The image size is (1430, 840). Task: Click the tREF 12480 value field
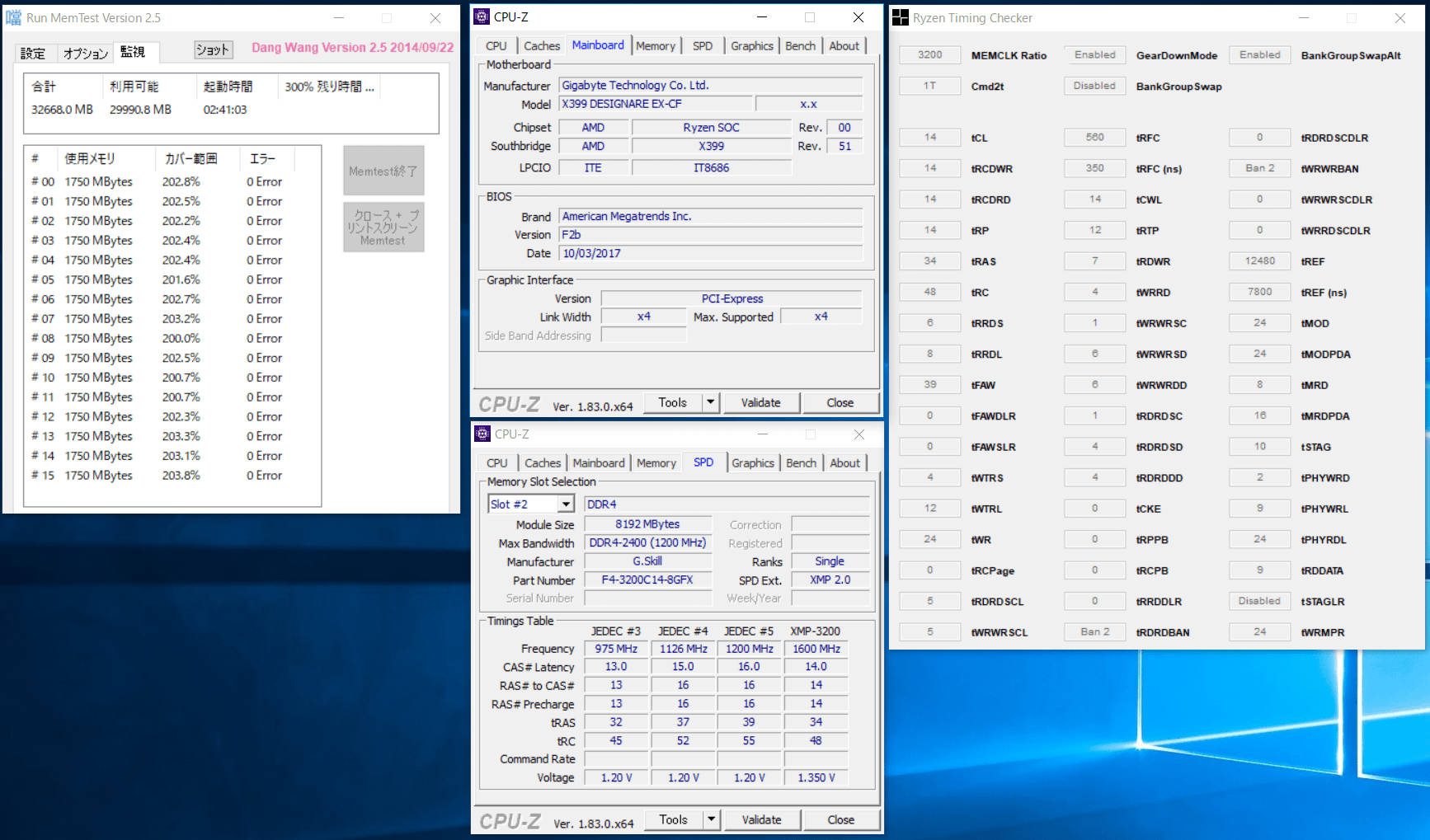(x=1260, y=260)
